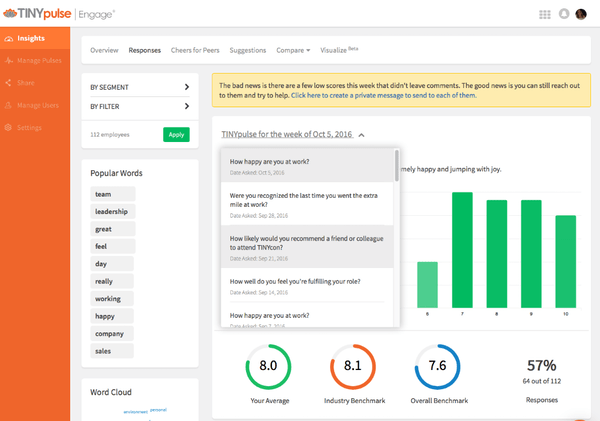Viewport: 600px width, 421px height.
Task: Click the Manage Users person icon
Action: (8, 105)
